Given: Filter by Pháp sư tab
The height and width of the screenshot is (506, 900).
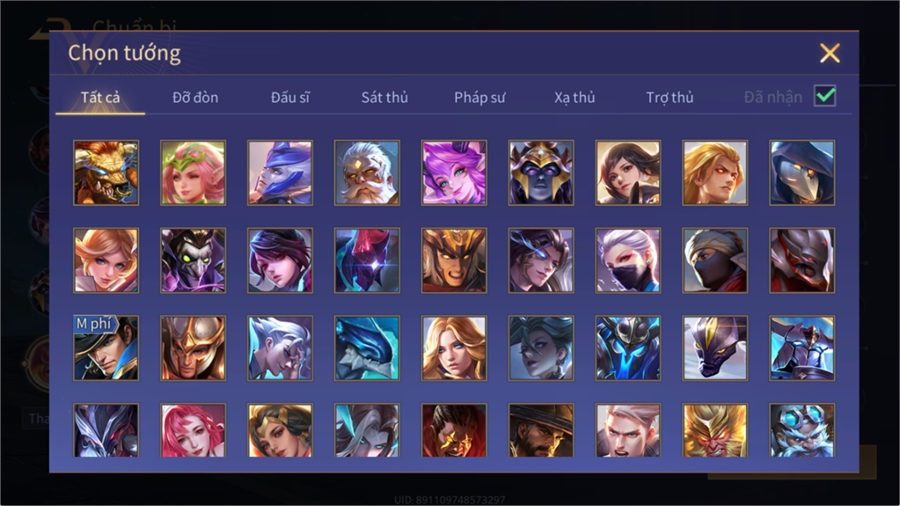Looking at the screenshot, I should 479,98.
